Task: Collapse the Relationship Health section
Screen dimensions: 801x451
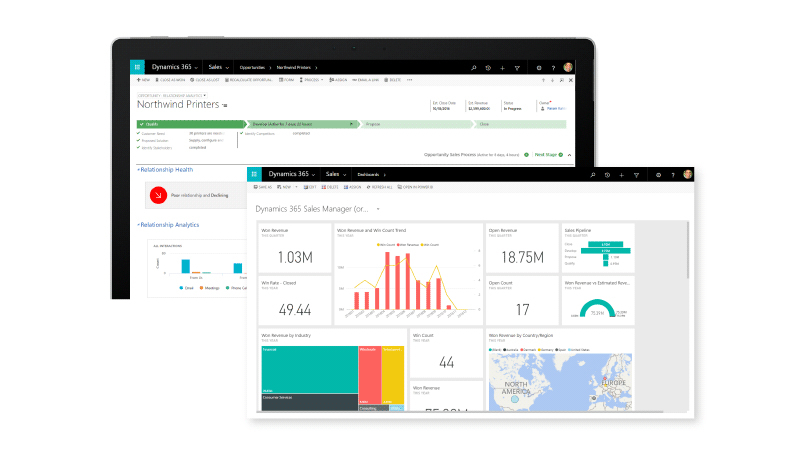Action: tap(138, 170)
